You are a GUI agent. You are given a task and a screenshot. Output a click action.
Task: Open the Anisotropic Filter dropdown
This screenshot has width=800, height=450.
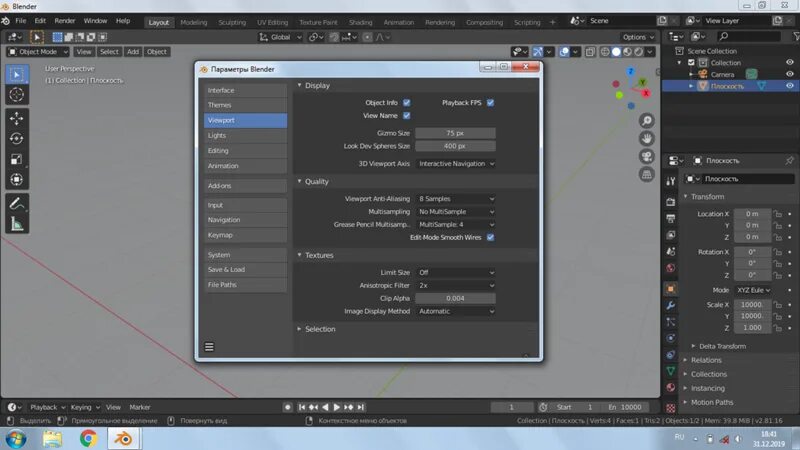456,286
